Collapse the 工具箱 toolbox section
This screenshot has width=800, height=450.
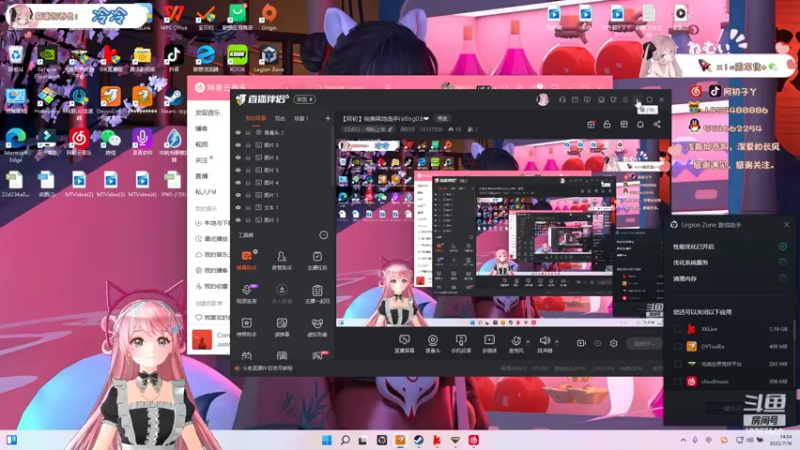[x=323, y=235]
